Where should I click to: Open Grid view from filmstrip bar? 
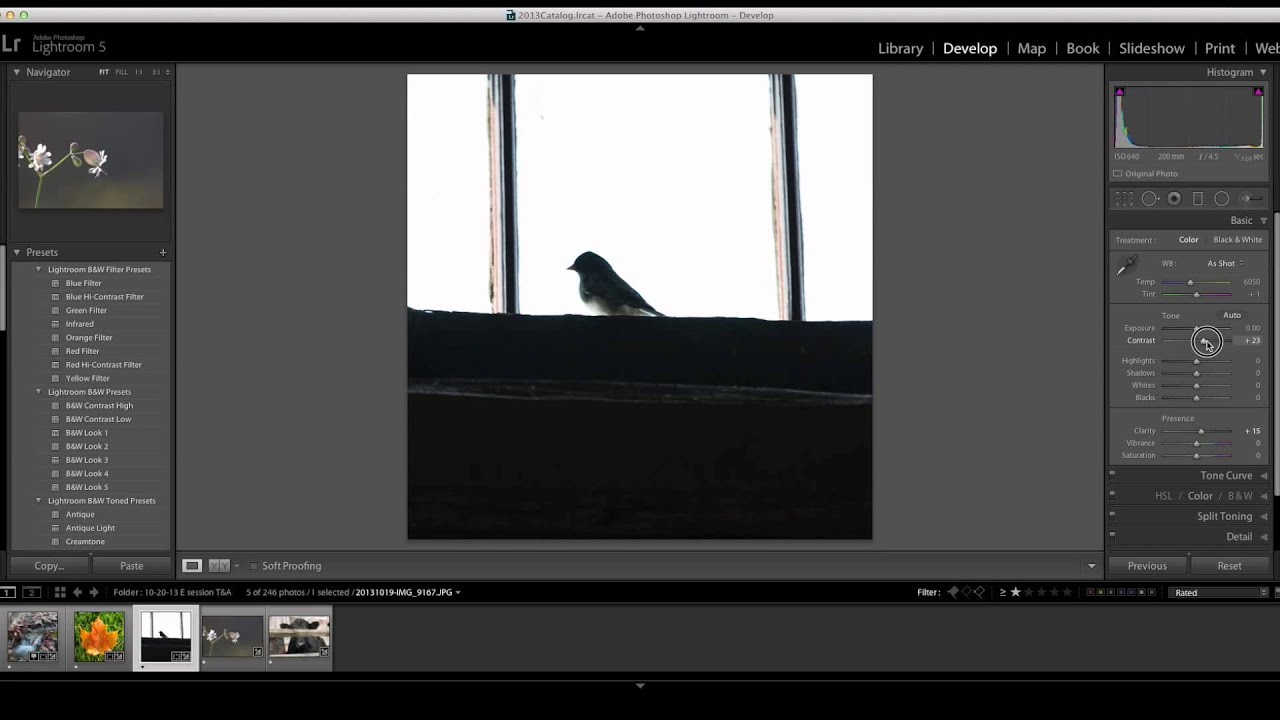click(x=60, y=592)
